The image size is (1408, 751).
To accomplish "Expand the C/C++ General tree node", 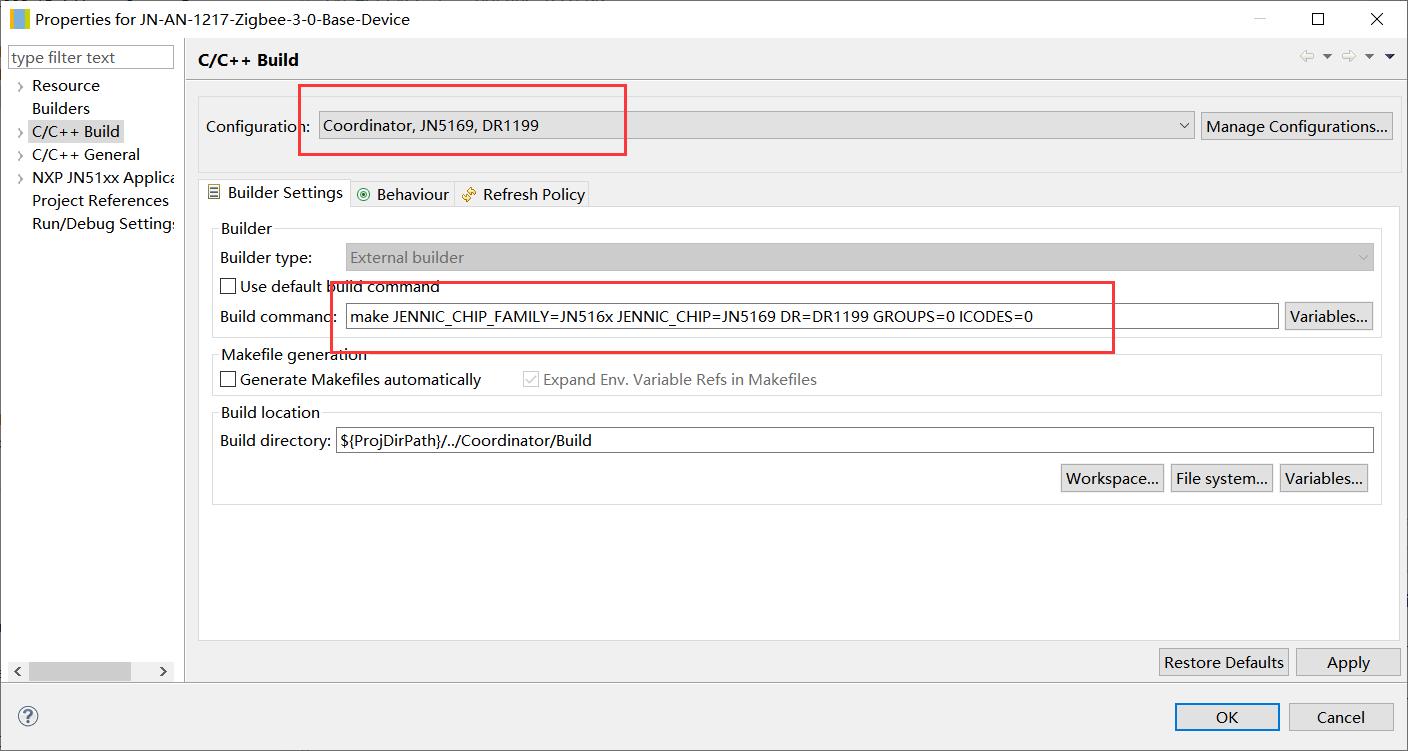I will click(x=20, y=155).
